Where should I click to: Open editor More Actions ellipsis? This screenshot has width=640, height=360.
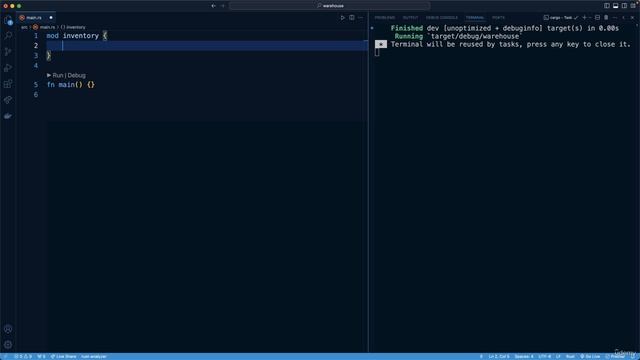(361, 18)
